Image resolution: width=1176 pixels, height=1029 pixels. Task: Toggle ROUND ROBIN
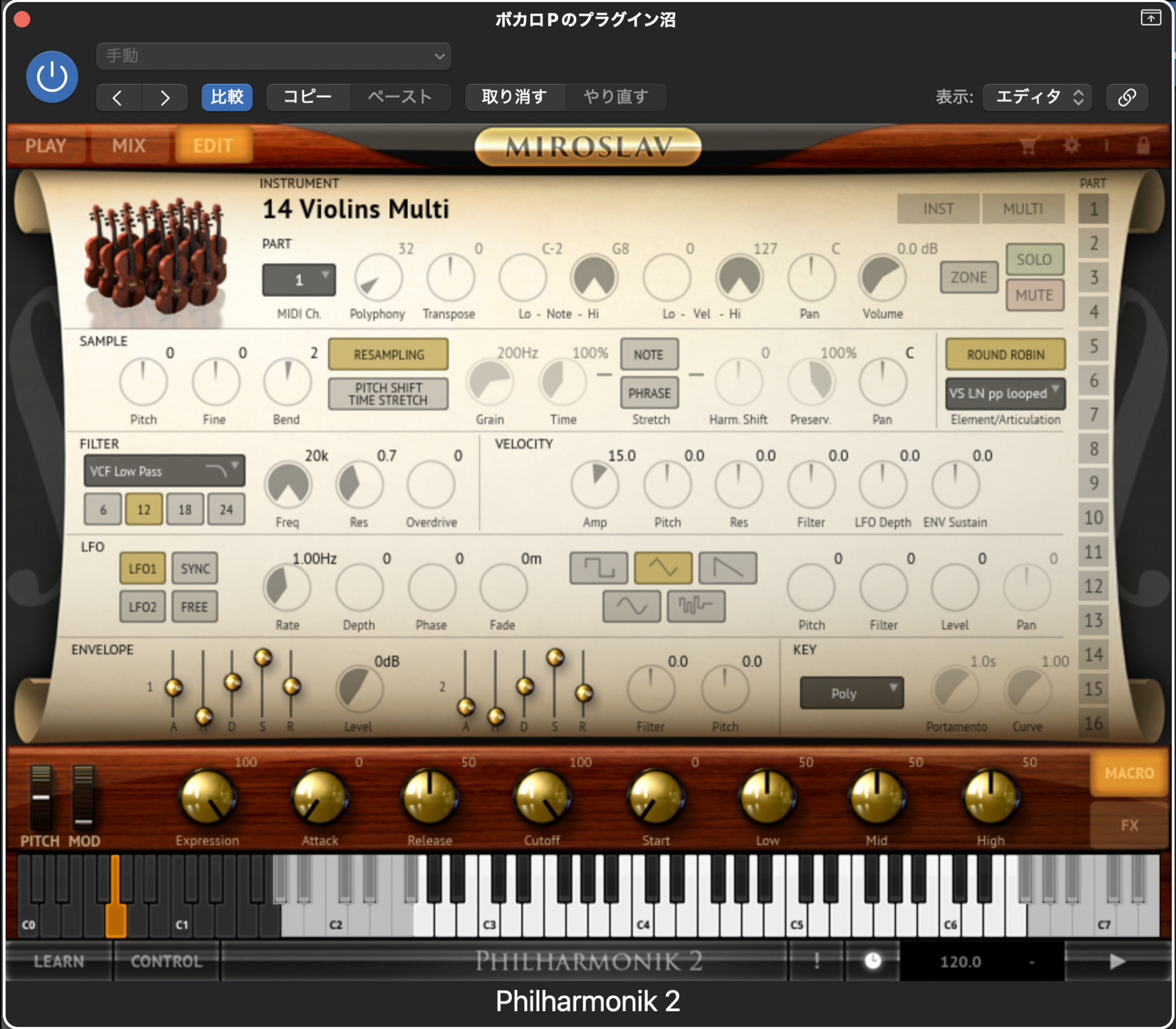[x=1005, y=354]
